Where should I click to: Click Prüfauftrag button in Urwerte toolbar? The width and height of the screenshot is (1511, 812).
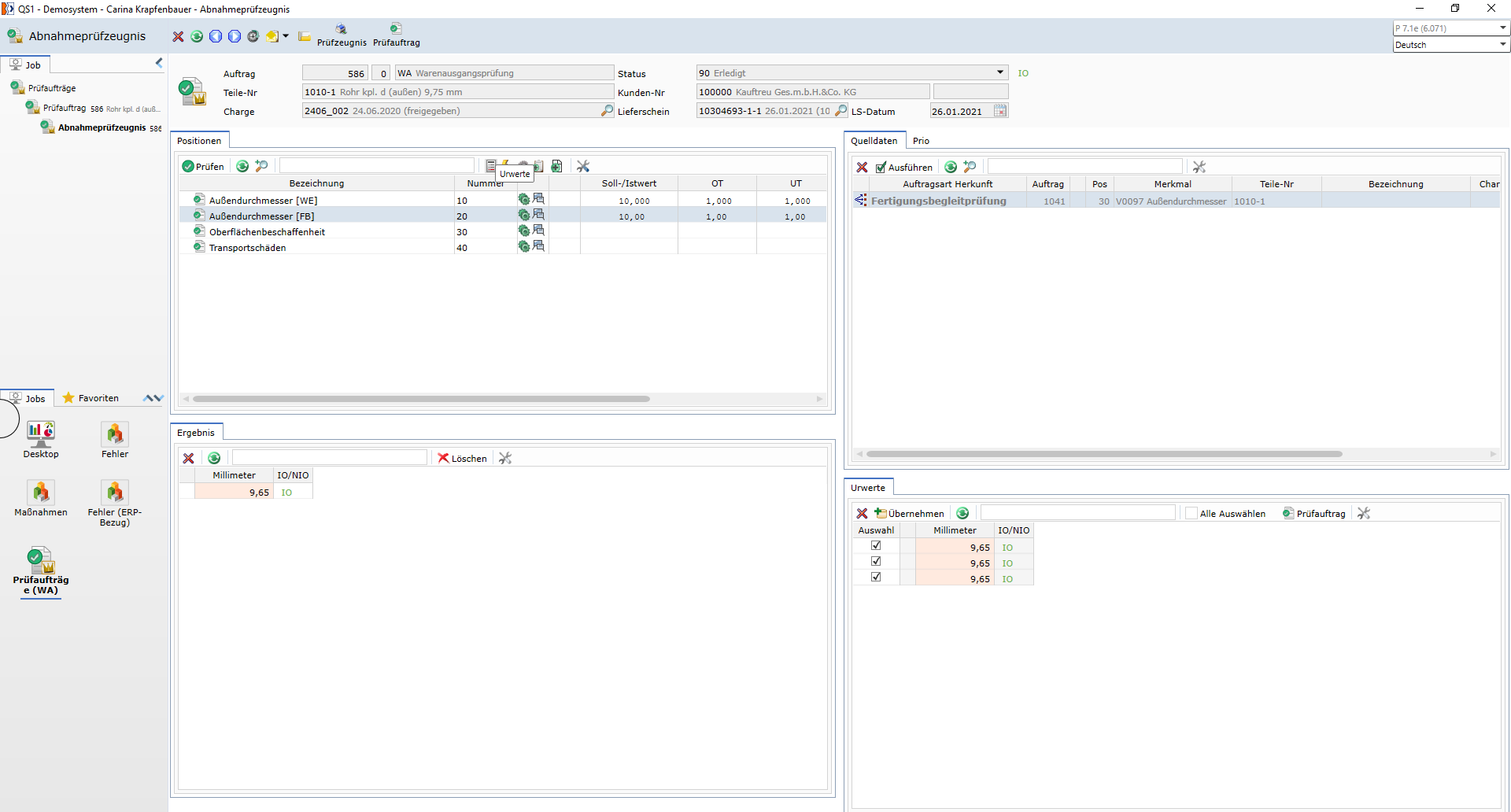tap(1314, 513)
